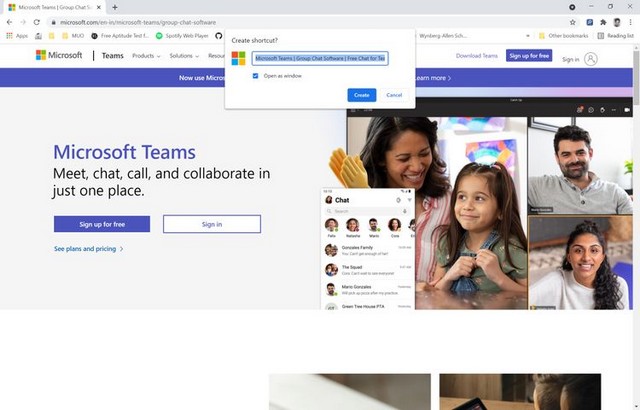640x410 pixels.
Task: Click the padlock site info icon
Action: point(53,22)
